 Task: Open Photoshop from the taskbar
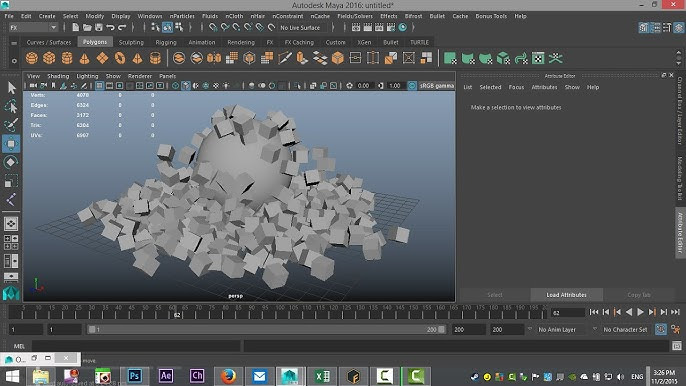click(x=134, y=376)
